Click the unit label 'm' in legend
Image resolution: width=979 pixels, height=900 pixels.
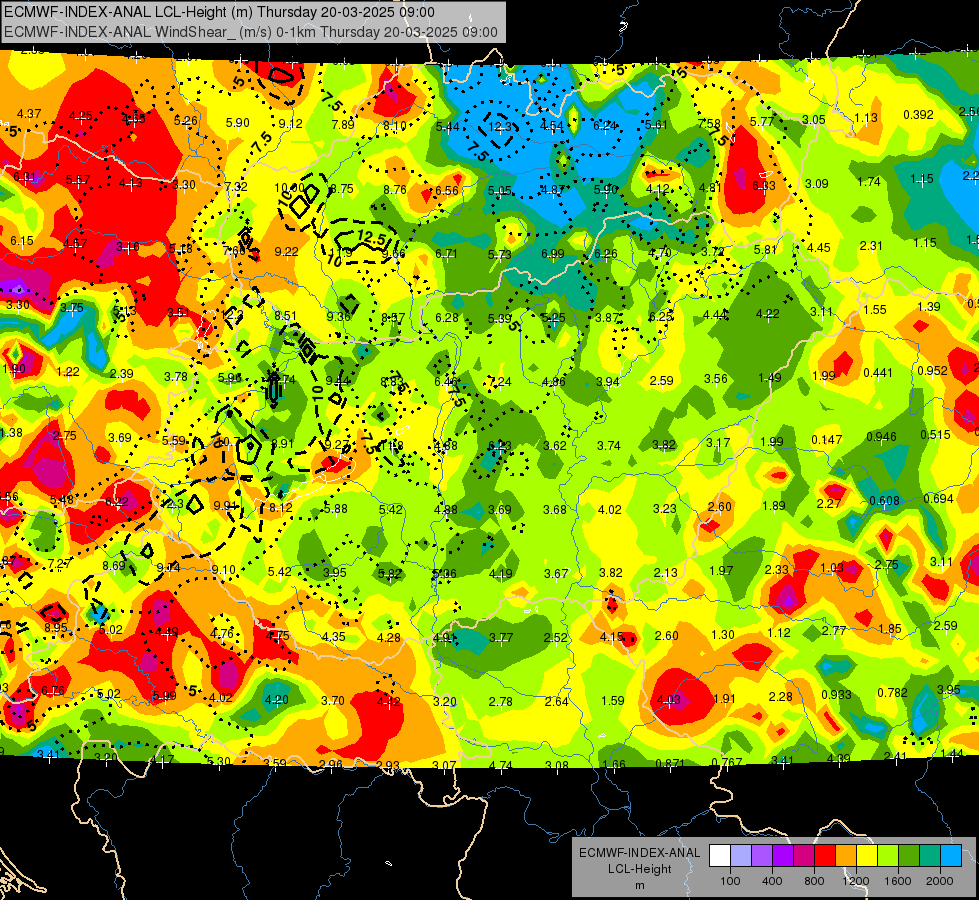click(639, 886)
